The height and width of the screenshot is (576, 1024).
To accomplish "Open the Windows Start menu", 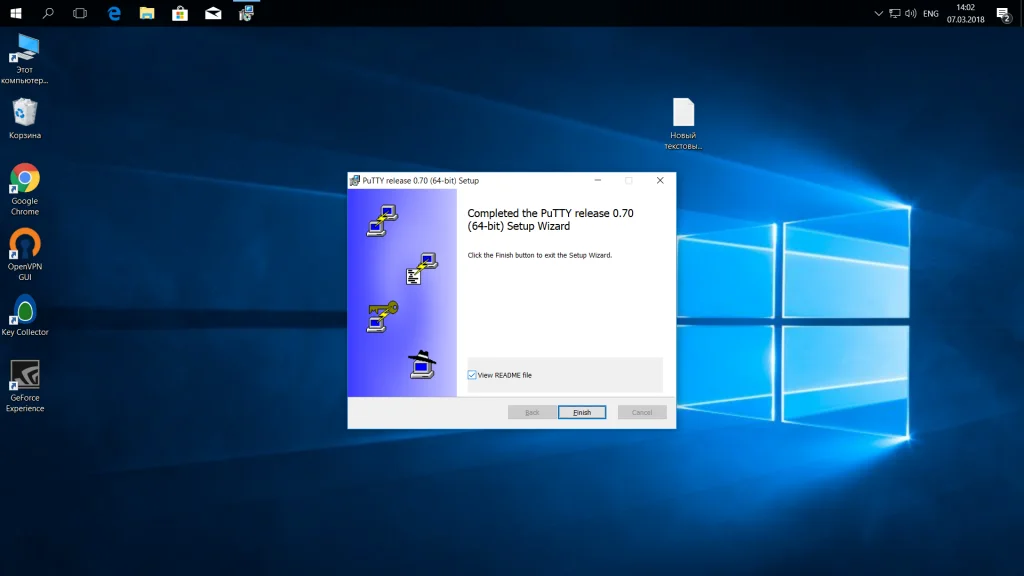I will (16, 13).
